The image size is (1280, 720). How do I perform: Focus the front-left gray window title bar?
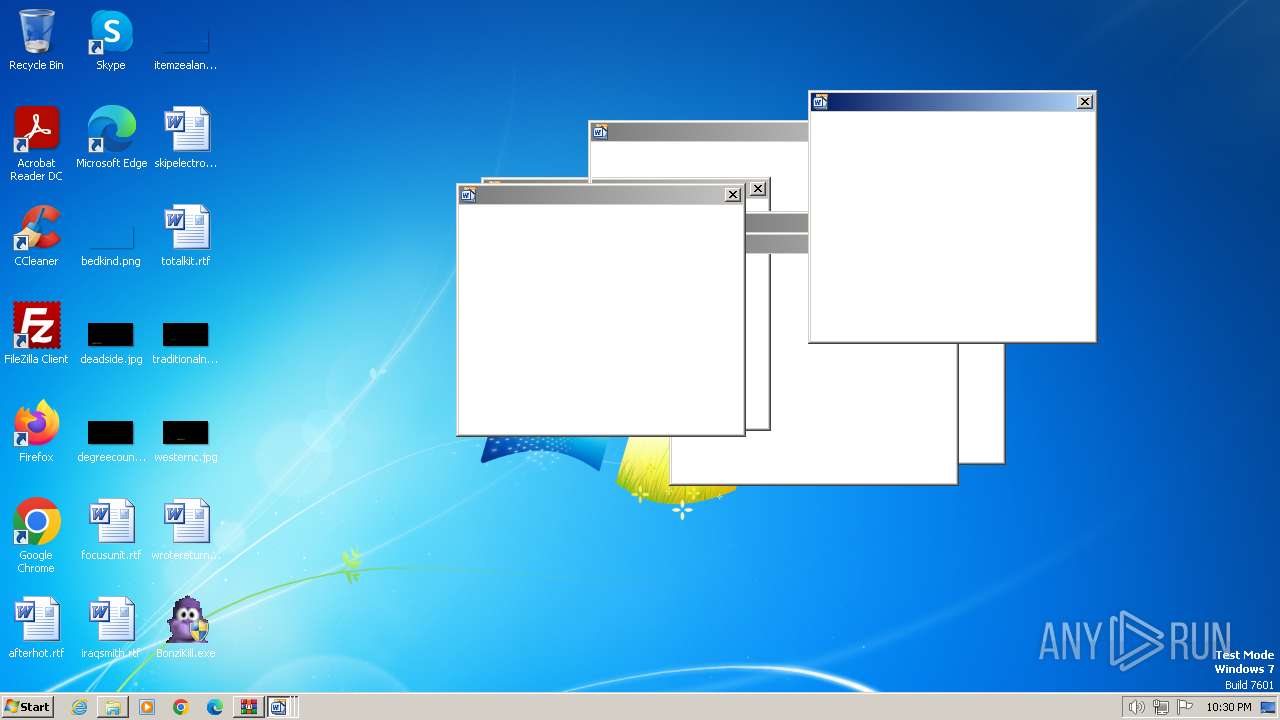tap(600, 195)
